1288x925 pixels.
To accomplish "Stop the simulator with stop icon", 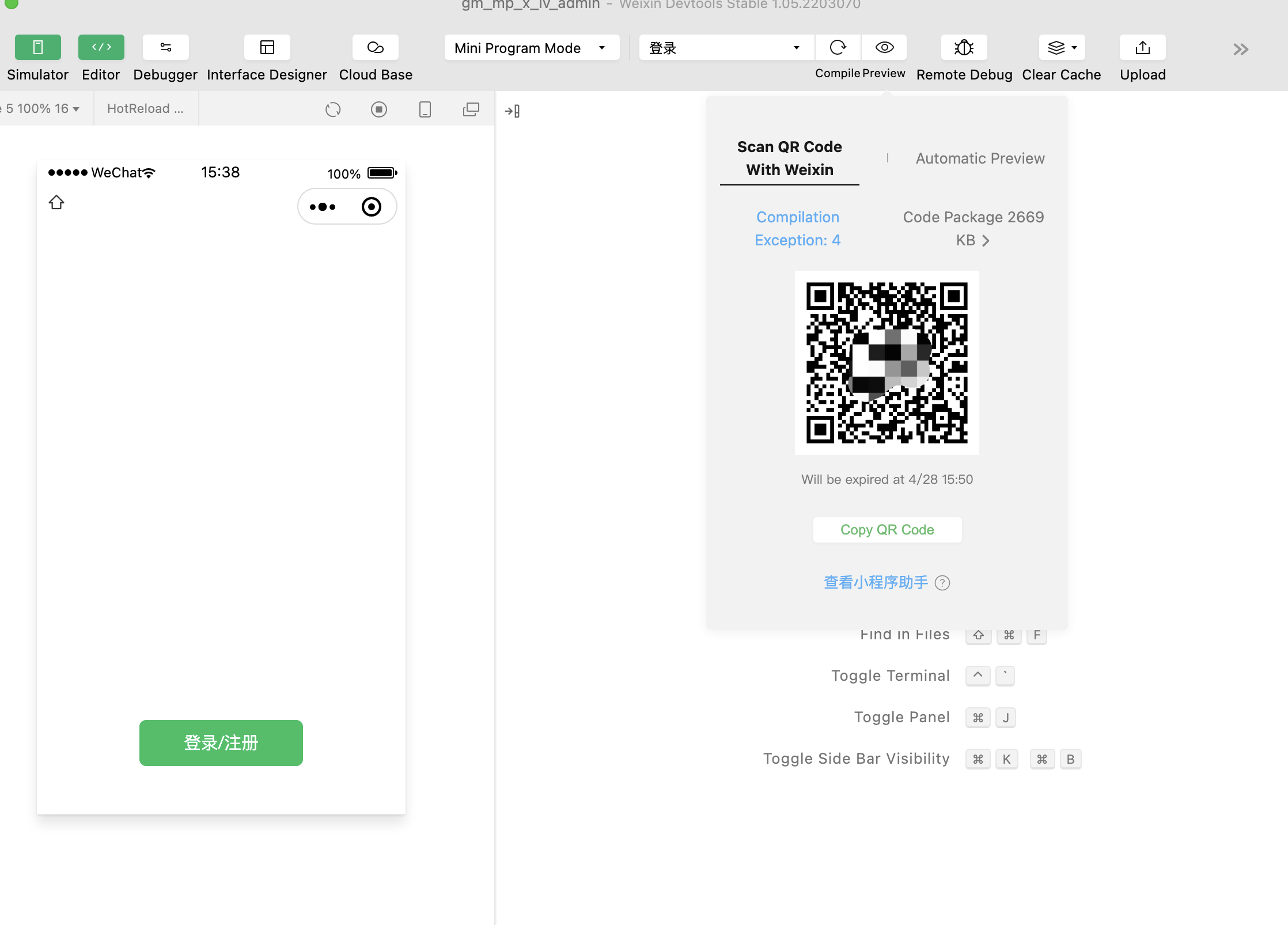I will tap(378, 109).
